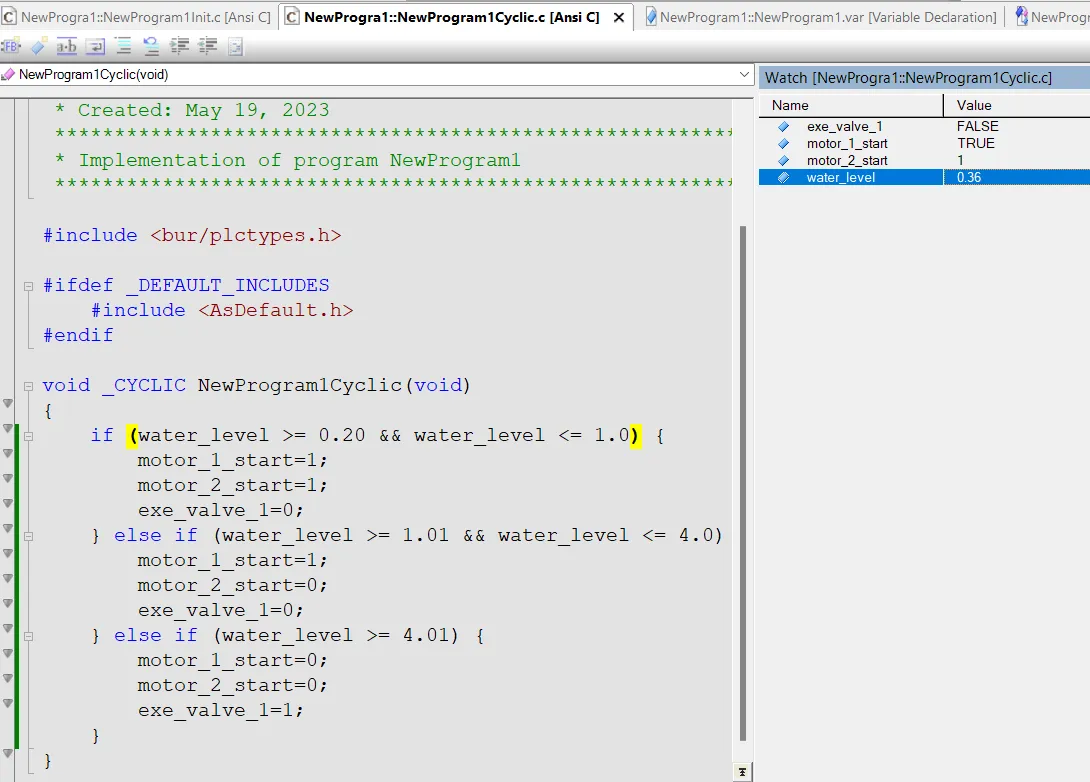The width and height of the screenshot is (1090, 782).
Task: Open the NewProgram1.var Variable Declaration tab
Action: 821,17
